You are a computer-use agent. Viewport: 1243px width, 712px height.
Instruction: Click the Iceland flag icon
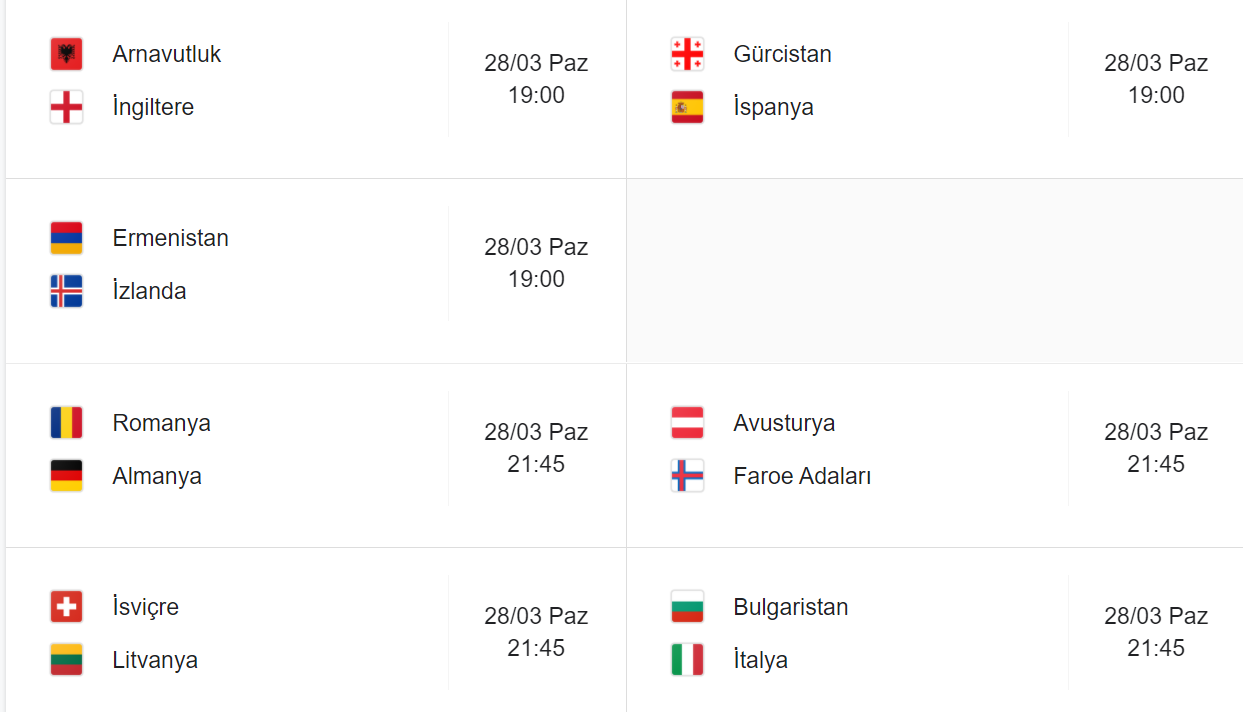[66, 291]
